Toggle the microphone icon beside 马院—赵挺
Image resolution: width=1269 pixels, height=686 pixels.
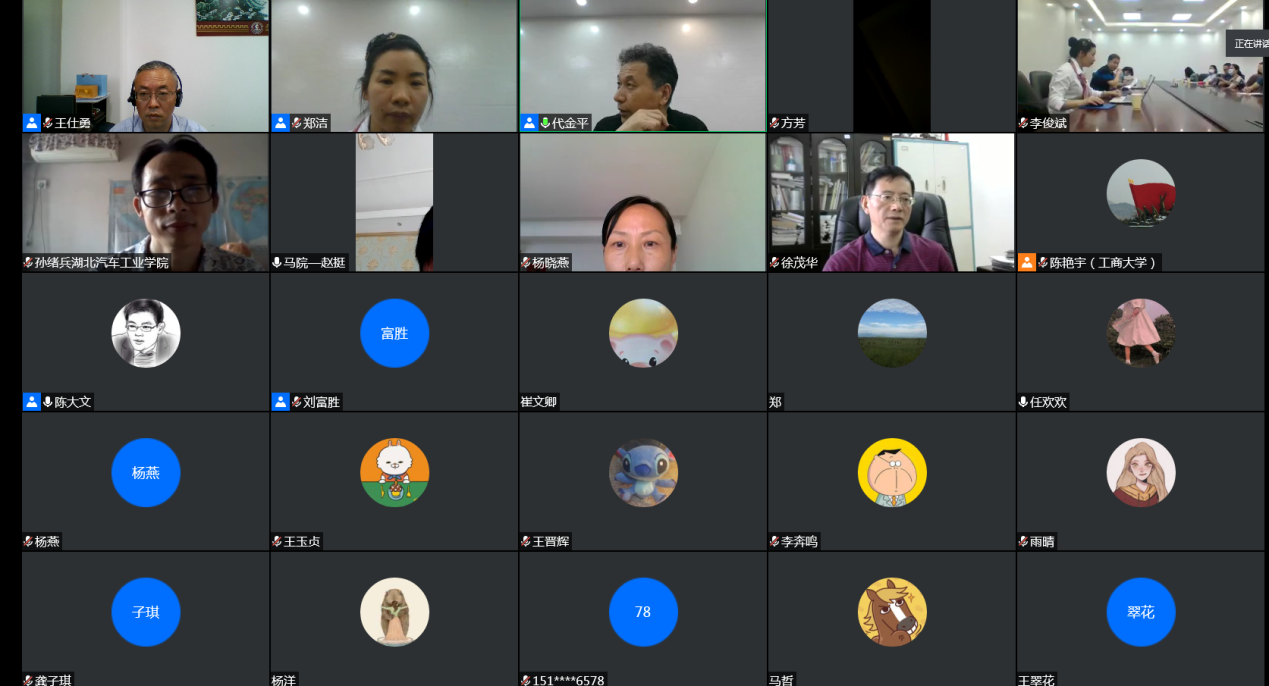(x=277, y=263)
